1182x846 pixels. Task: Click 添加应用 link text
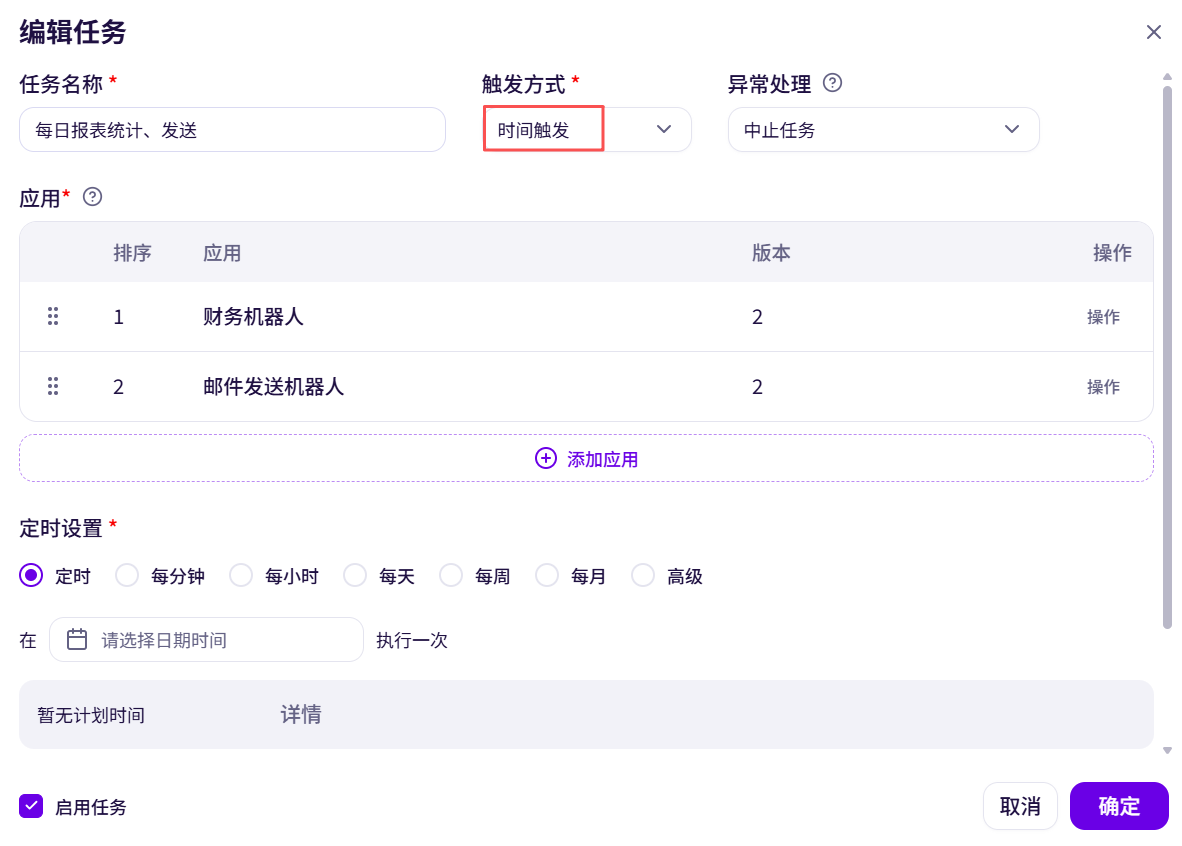click(x=602, y=459)
